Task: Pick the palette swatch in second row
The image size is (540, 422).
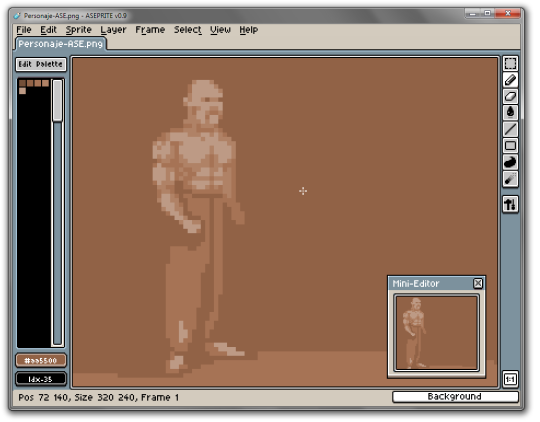Action: tap(22, 91)
